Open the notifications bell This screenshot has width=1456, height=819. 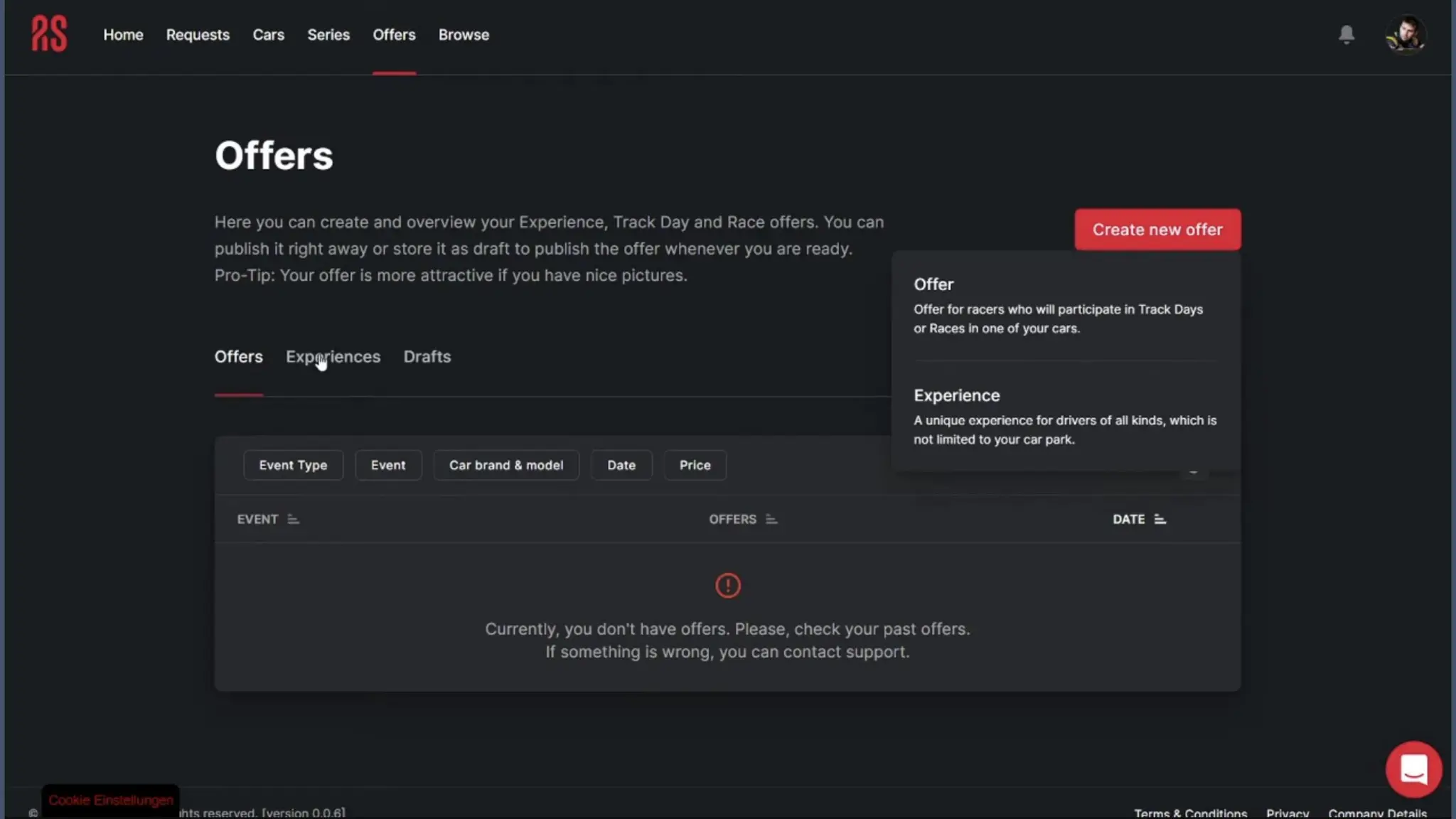(x=1347, y=34)
